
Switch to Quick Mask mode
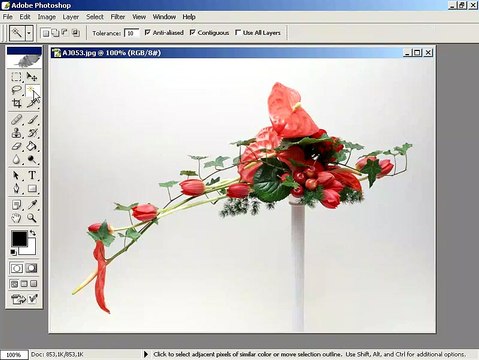(x=32, y=268)
